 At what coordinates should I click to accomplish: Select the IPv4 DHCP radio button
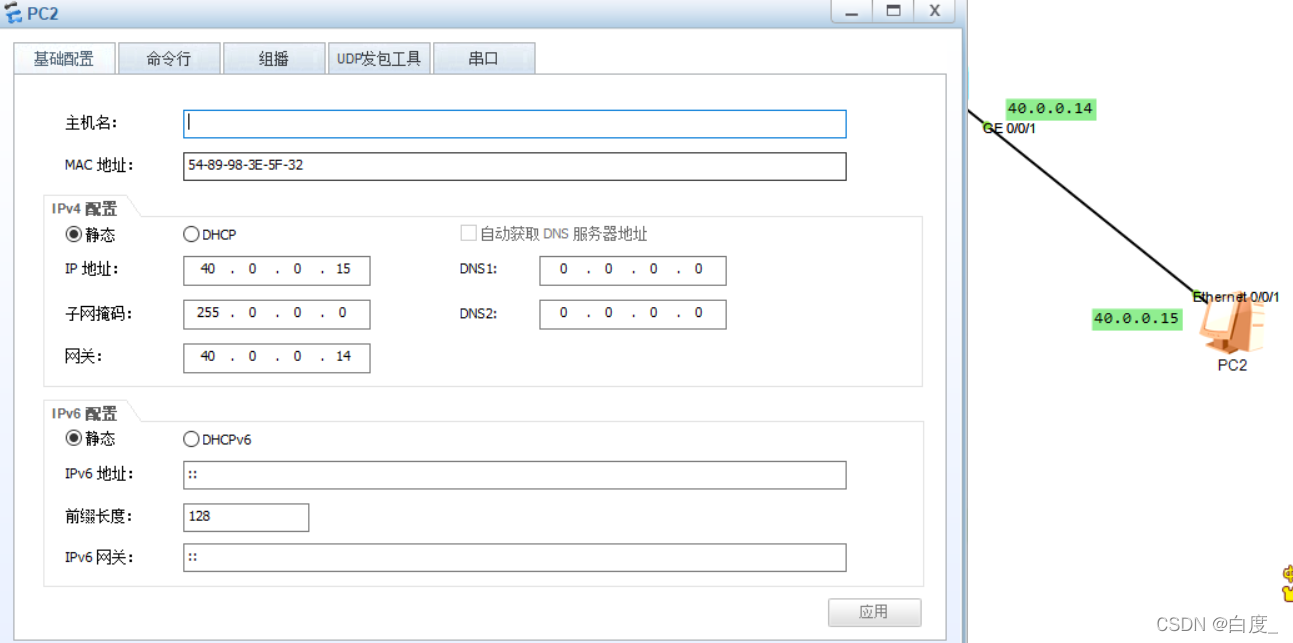click(x=191, y=235)
